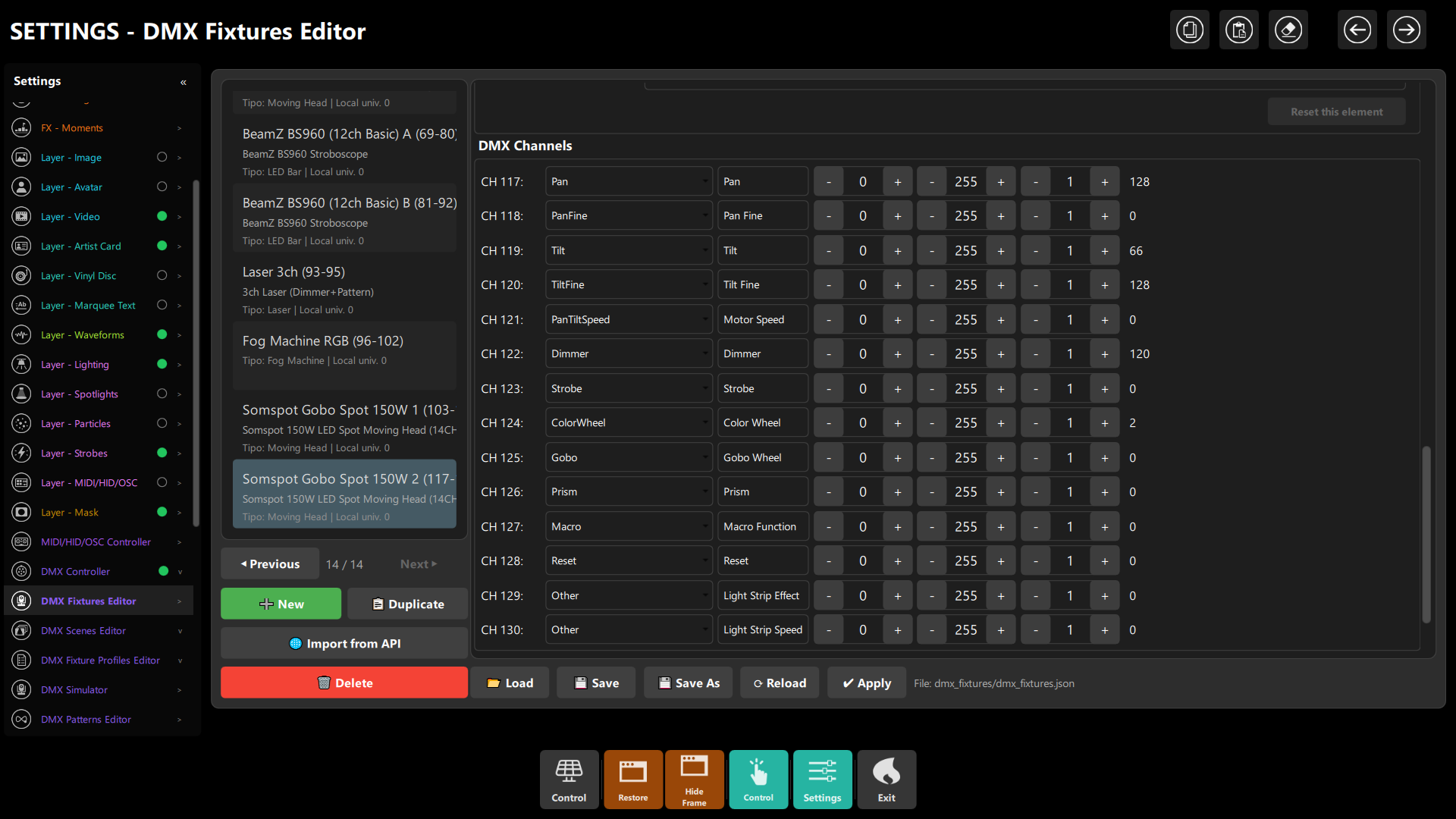Open the CH 129 Other type dropdown
The height and width of the screenshot is (819, 1456).
point(629,596)
